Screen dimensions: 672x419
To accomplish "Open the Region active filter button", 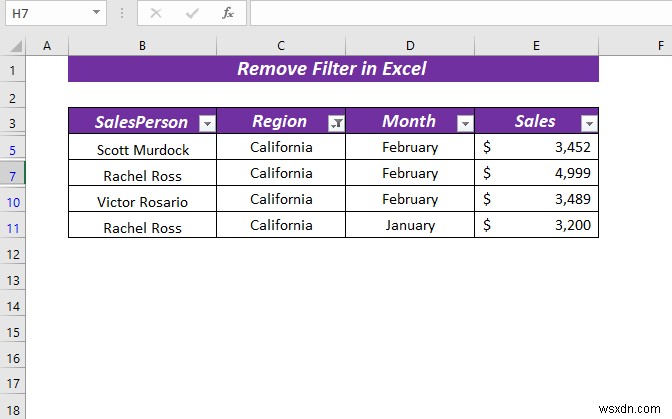I will (x=336, y=124).
